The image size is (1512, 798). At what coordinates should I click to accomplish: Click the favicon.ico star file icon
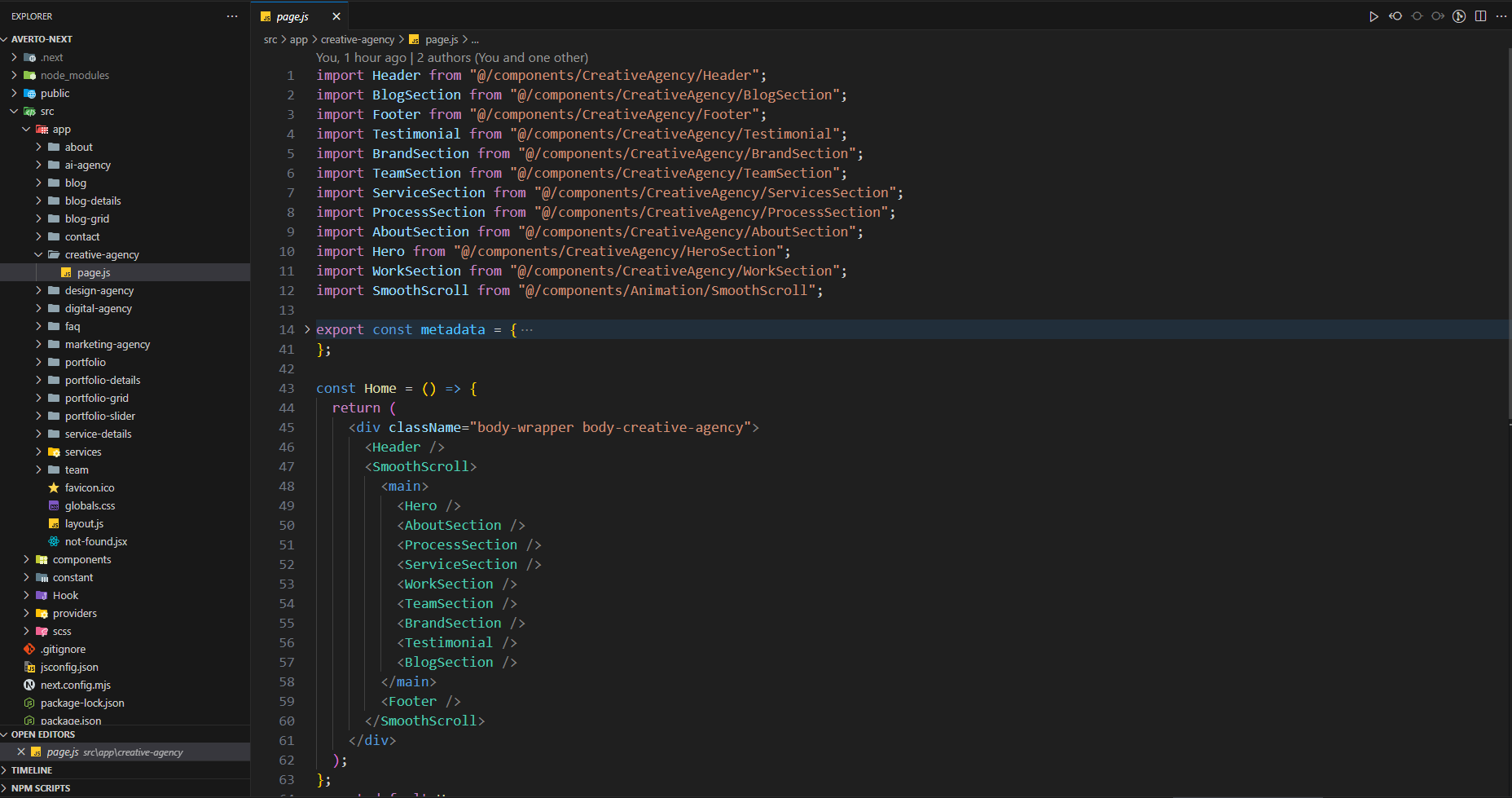(x=54, y=487)
